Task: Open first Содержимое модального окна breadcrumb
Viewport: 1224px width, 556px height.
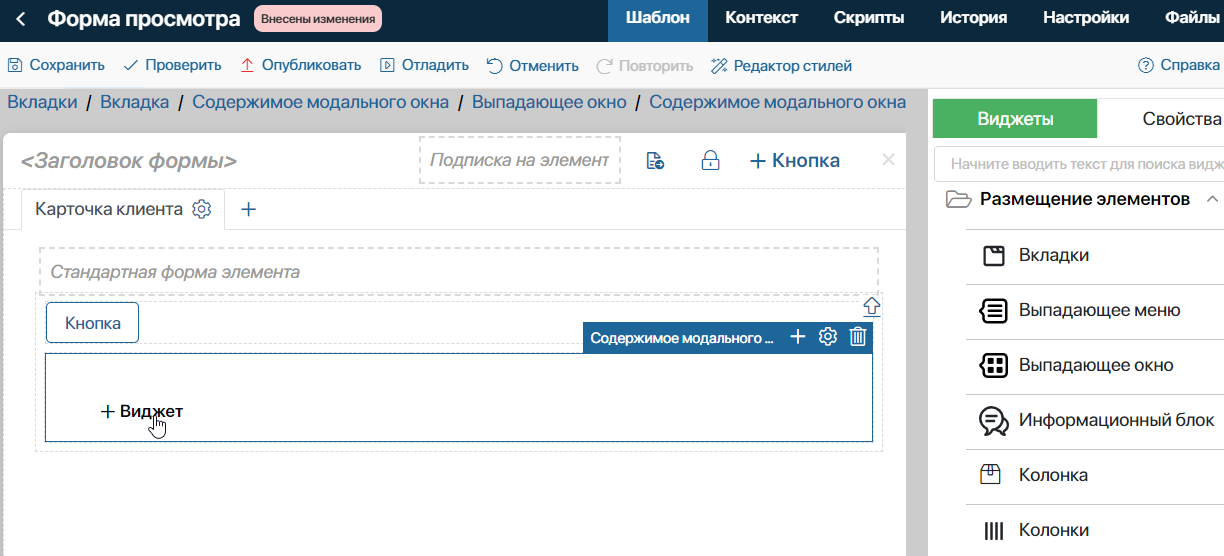Action: tap(321, 102)
